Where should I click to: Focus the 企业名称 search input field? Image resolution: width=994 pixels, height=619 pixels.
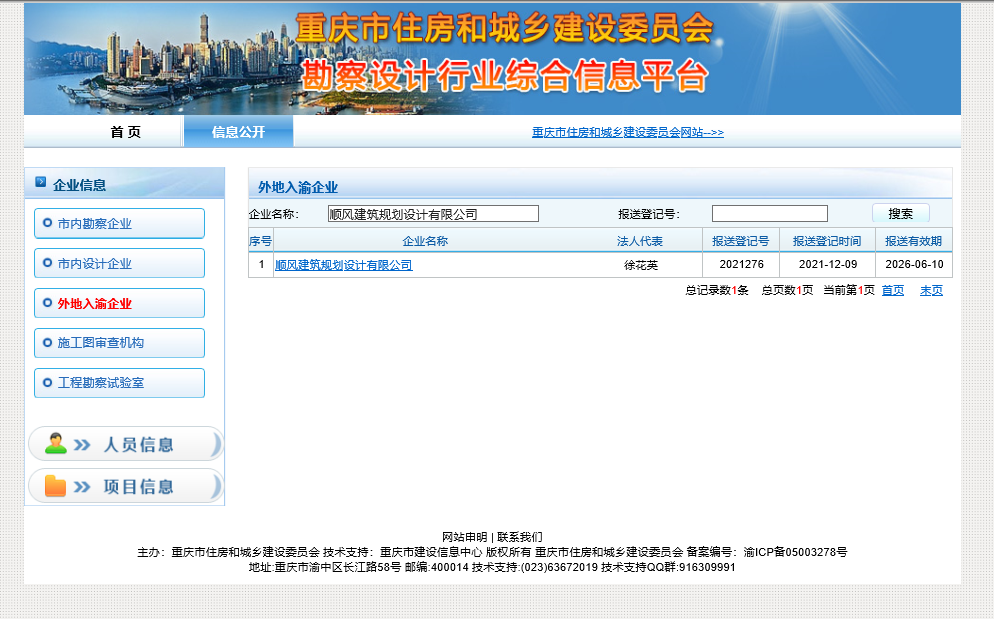(x=433, y=214)
